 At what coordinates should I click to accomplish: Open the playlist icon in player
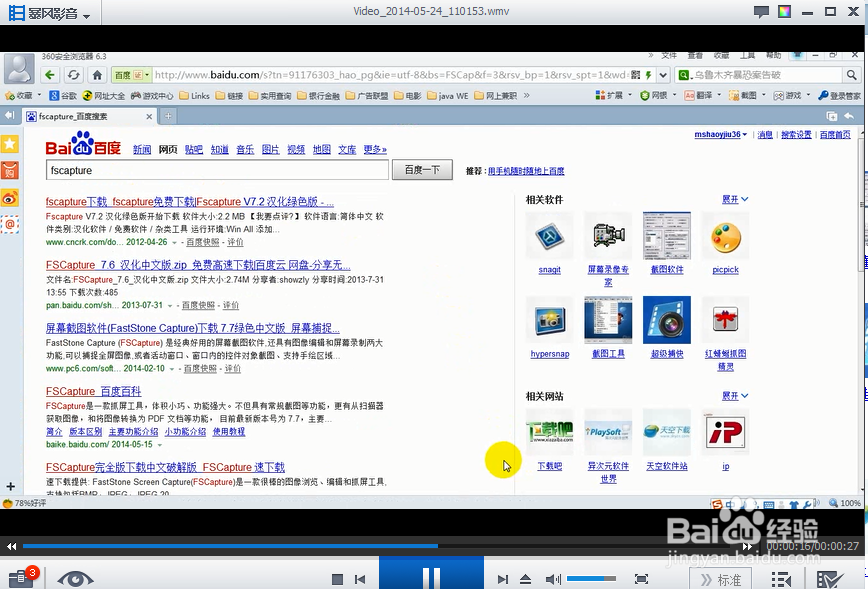[781, 579]
